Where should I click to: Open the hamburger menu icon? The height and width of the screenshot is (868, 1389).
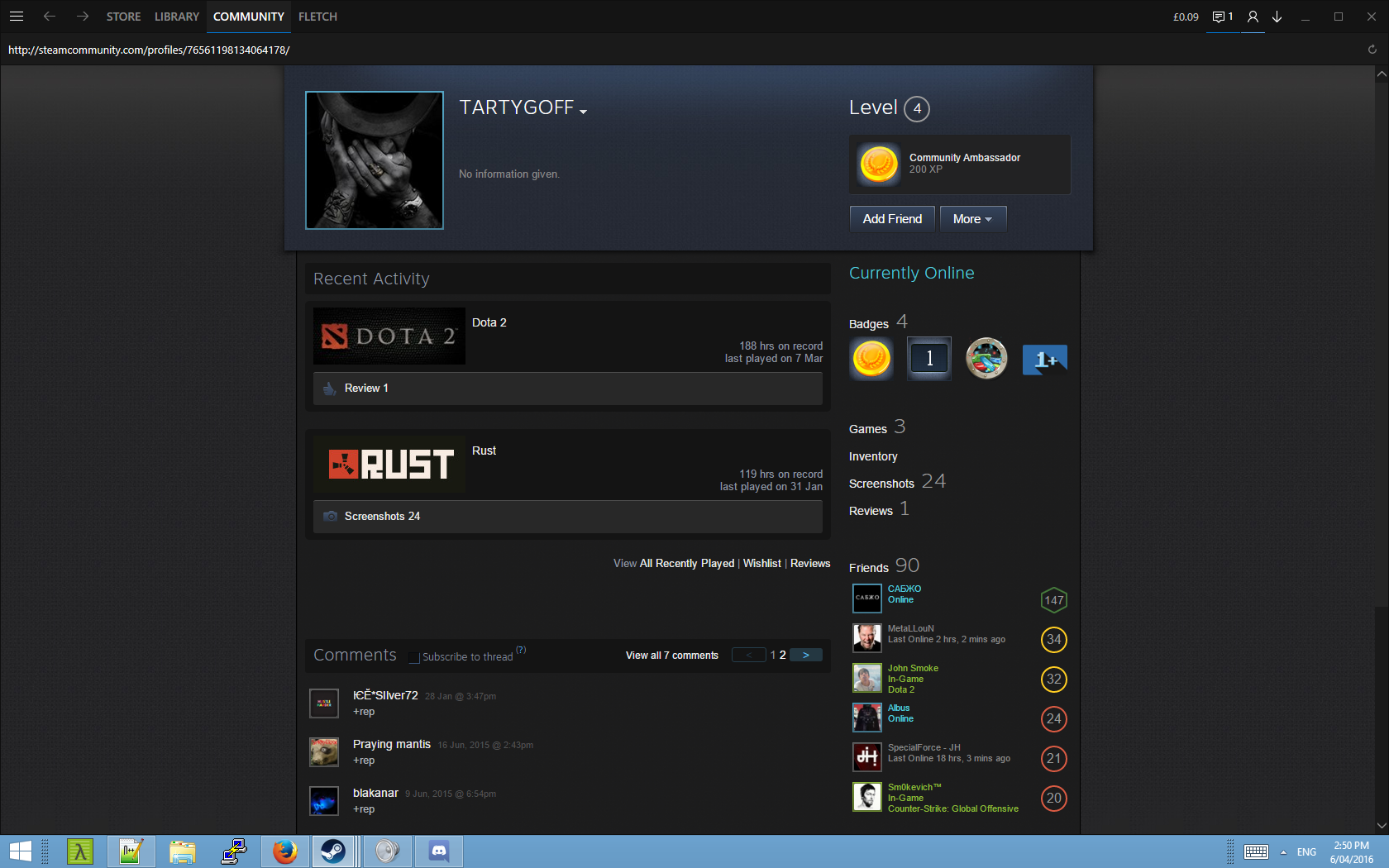tap(17, 17)
